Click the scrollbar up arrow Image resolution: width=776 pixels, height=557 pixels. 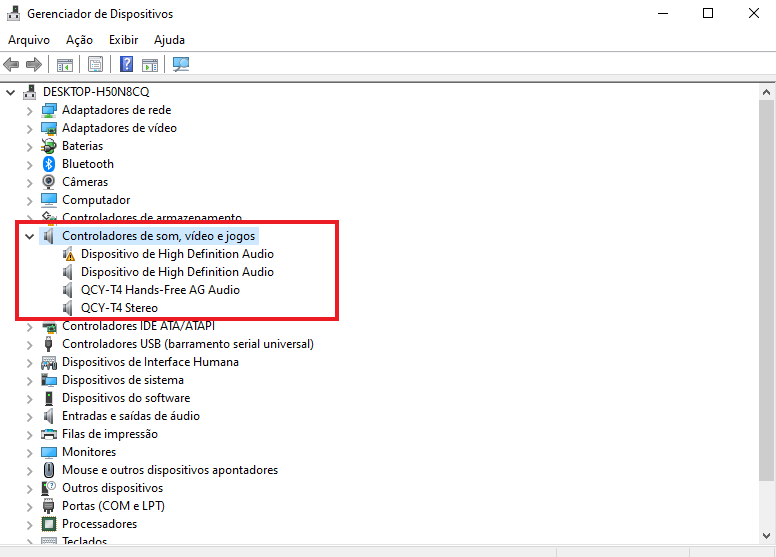pos(767,92)
